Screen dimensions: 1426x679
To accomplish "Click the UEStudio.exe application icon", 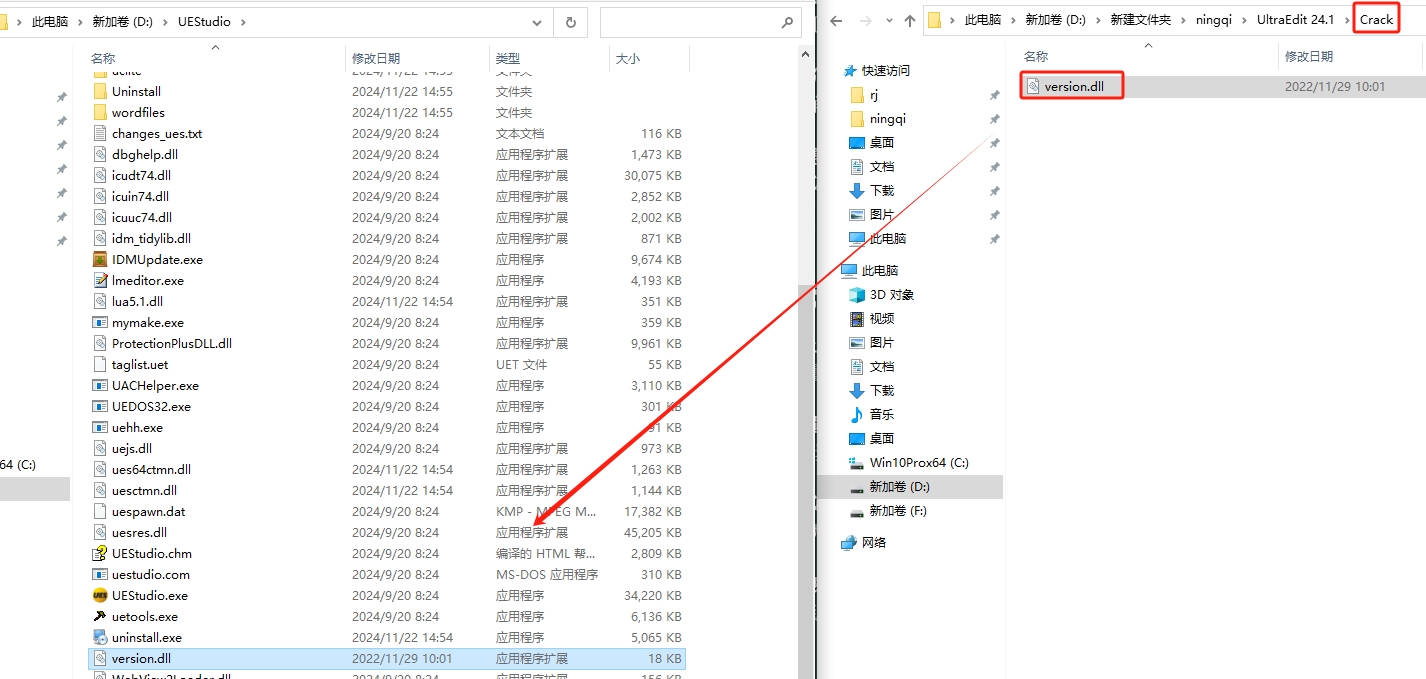I will (x=99, y=595).
